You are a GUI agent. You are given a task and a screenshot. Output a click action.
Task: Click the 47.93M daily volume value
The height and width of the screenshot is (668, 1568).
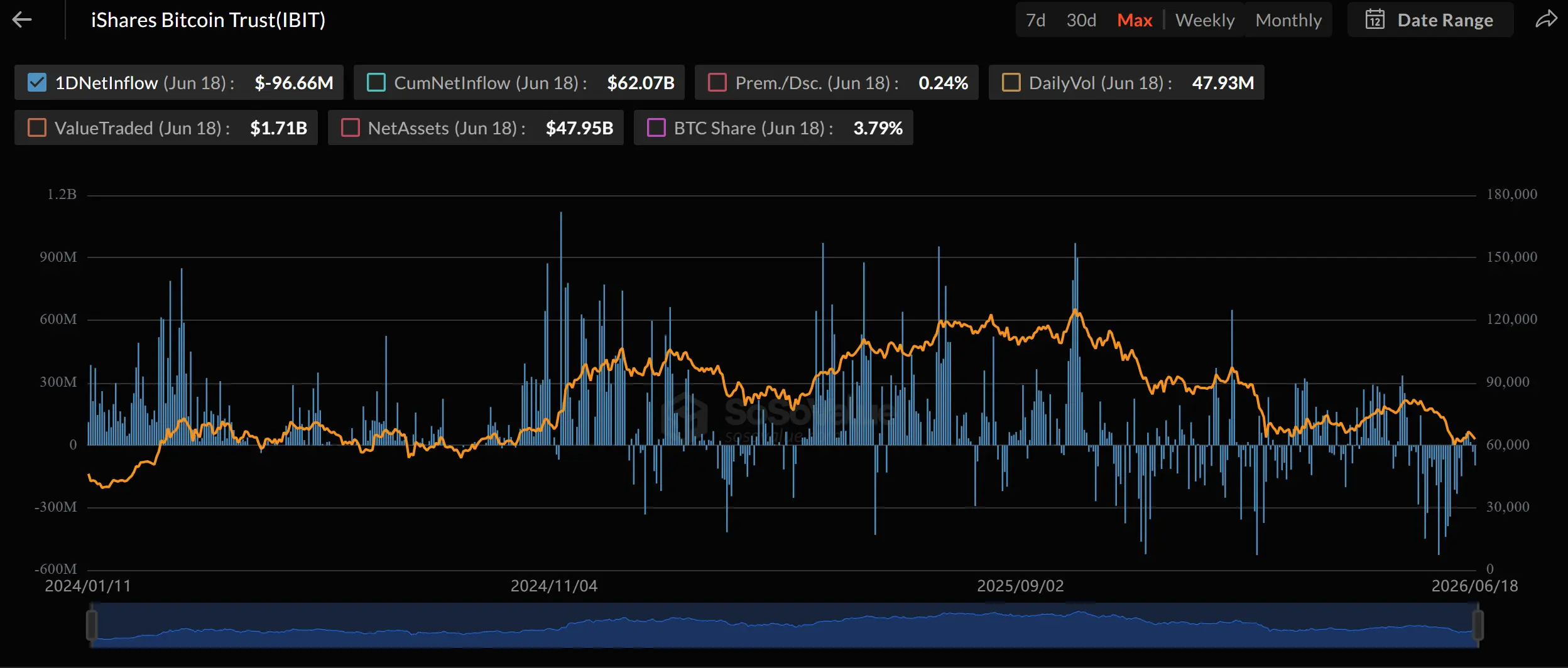pyautogui.click(x=1223, y=82)
